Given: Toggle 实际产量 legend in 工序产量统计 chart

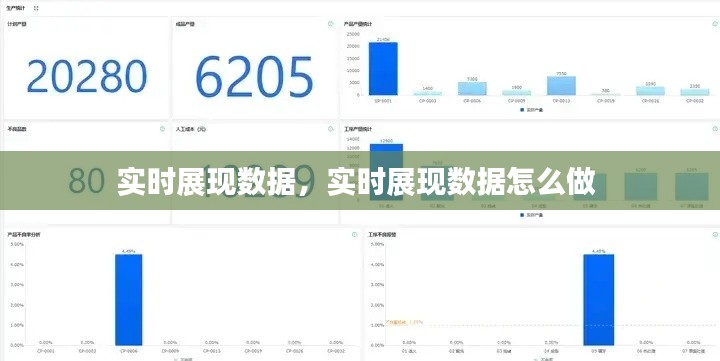Looking at the screenshot, I should (x=532, y=215).
